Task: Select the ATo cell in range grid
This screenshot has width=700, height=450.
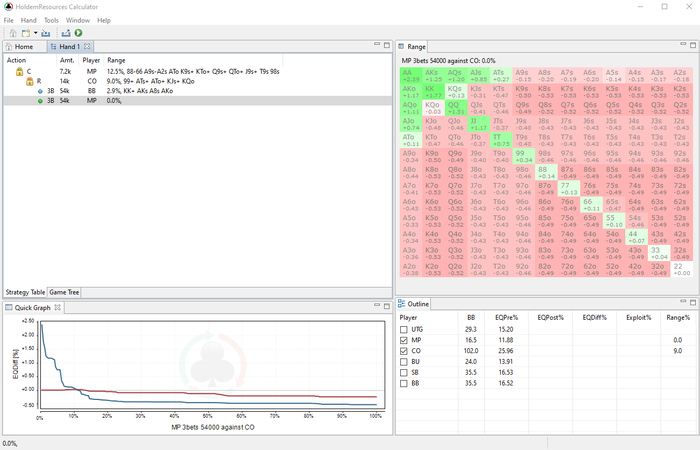Action: pyautogui.click(x=411, y=140)
